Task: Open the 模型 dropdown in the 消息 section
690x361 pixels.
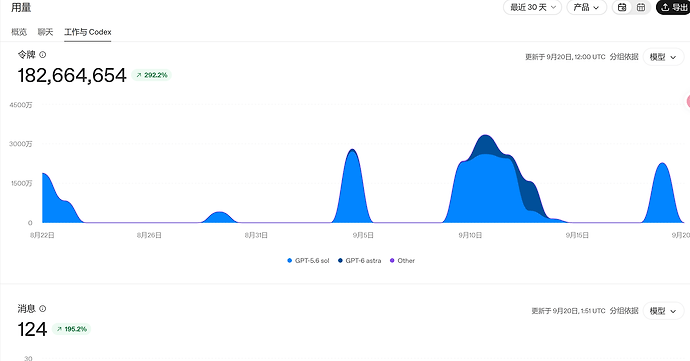Action: tap(663, 311)
